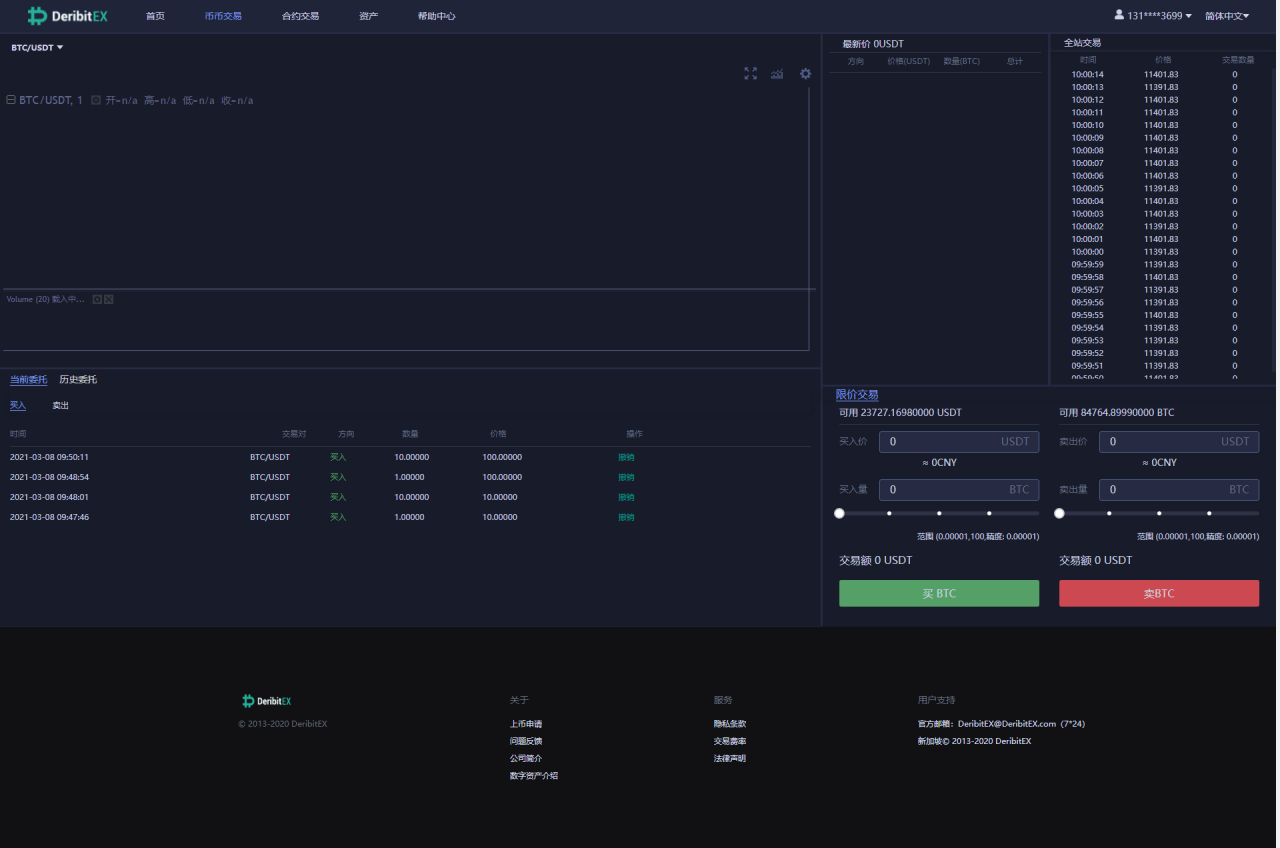Switch to 当前委托 tab

[28, 380]
